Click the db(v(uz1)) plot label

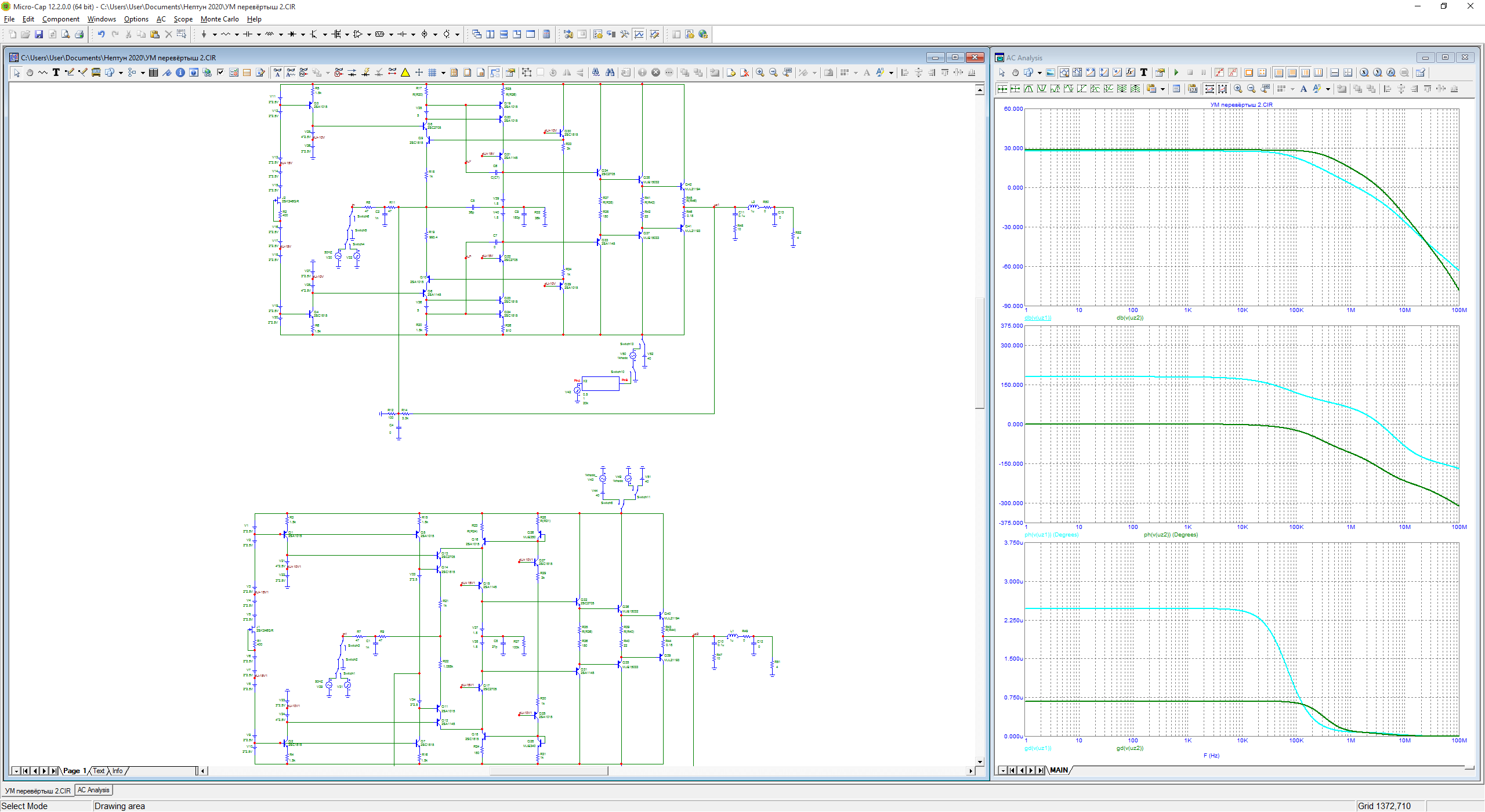click(1038, 318)
